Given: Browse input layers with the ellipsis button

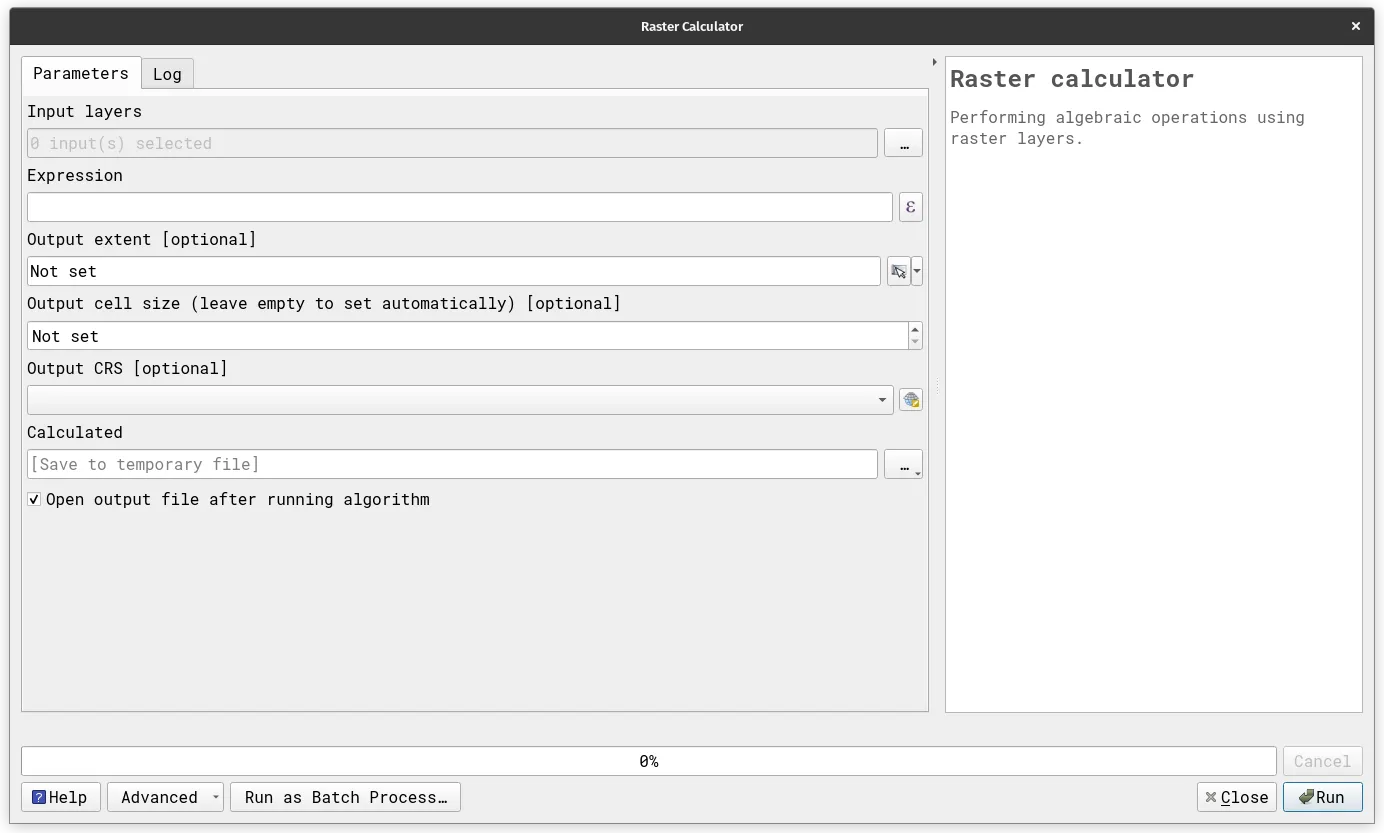Looking at the screenshot, I should [x=903, y=143].
